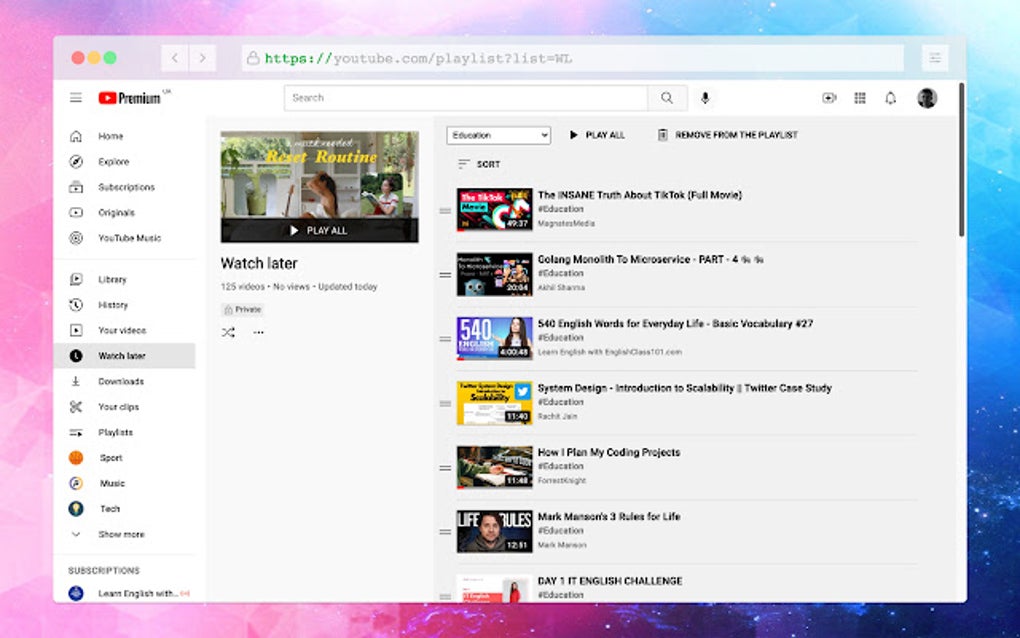Click REMOVE FROM THE PLAYLIST

coord(727,135)
